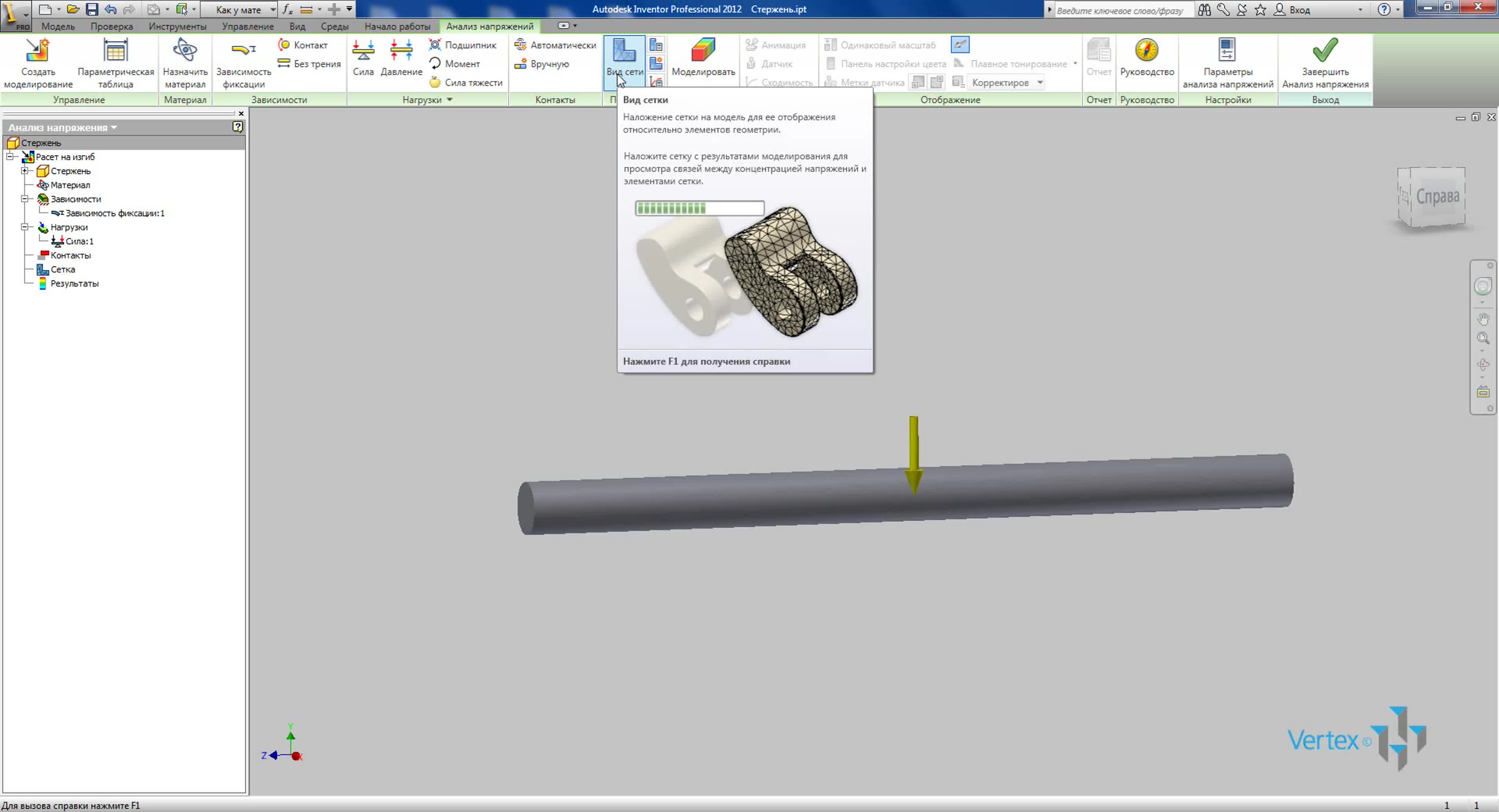Click Save icon in quick access toolbar
Viewport: 1499px width, 812px height.
91,9
